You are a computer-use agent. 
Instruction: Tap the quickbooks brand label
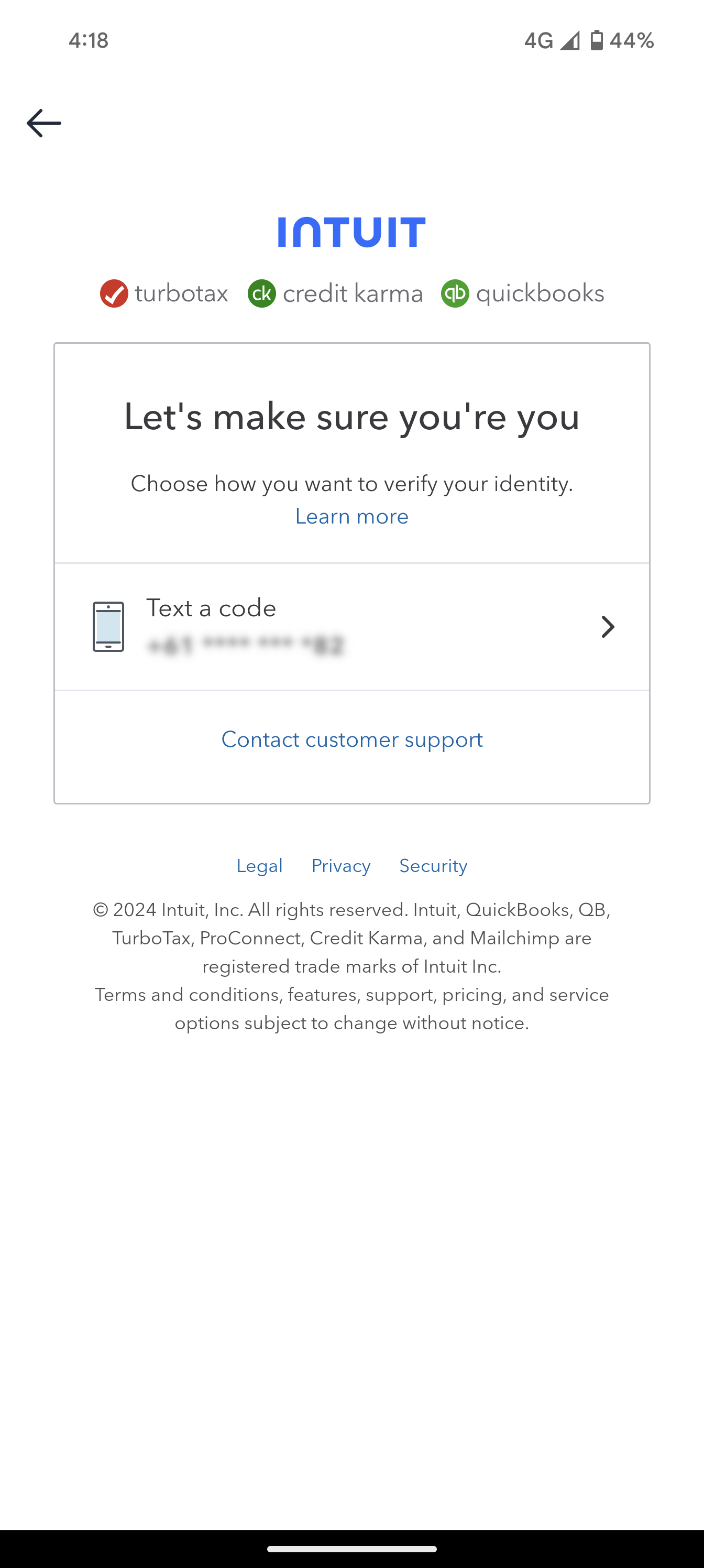540,294
